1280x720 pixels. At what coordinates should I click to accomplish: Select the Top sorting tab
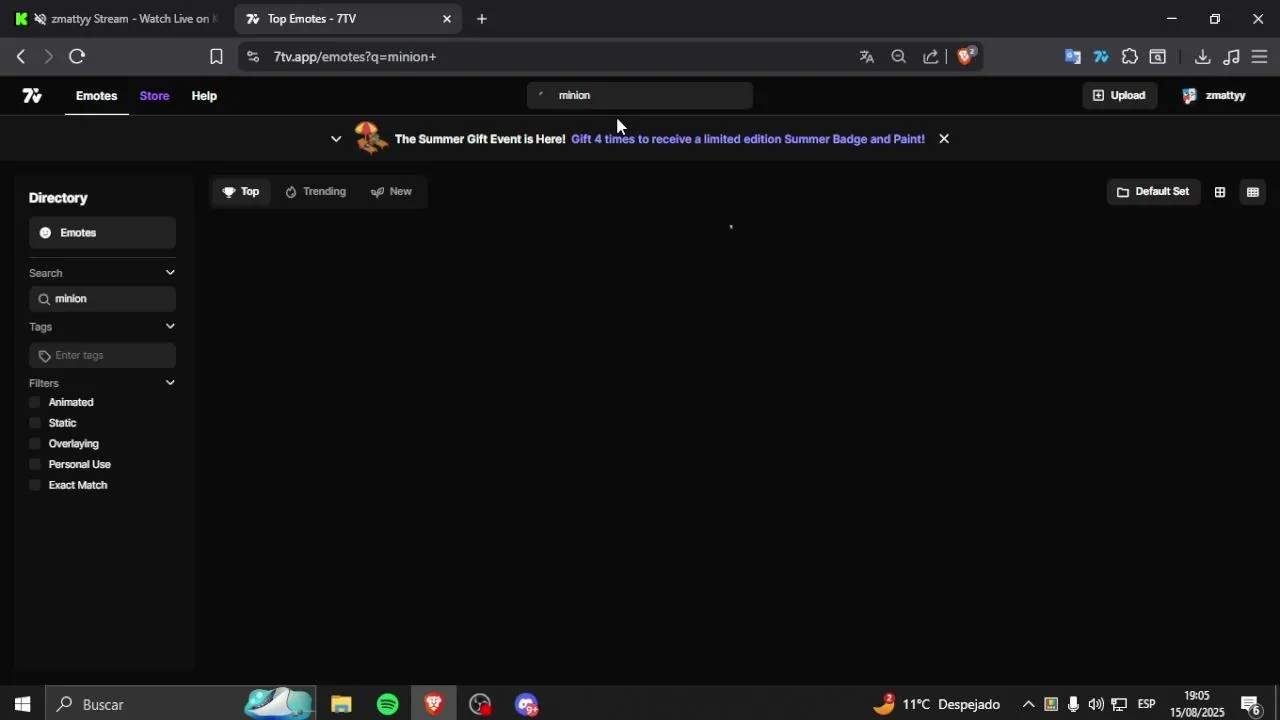pos(241,192)
